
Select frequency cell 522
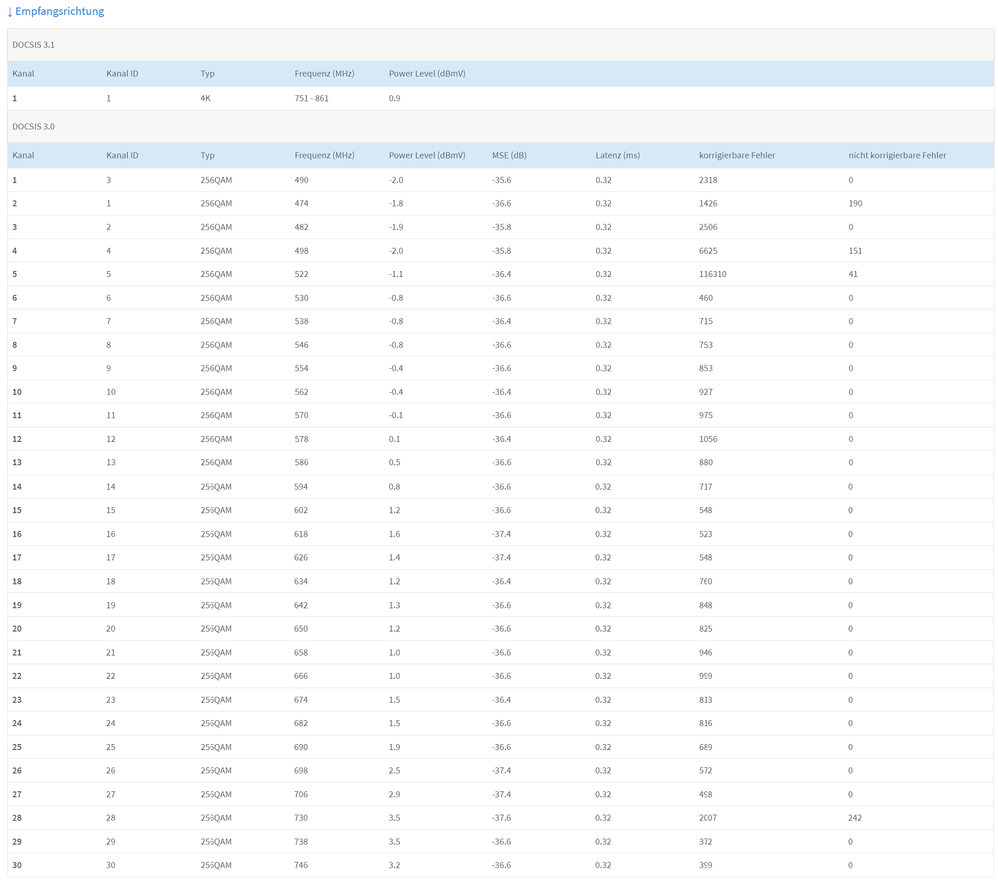pos(301,274)
